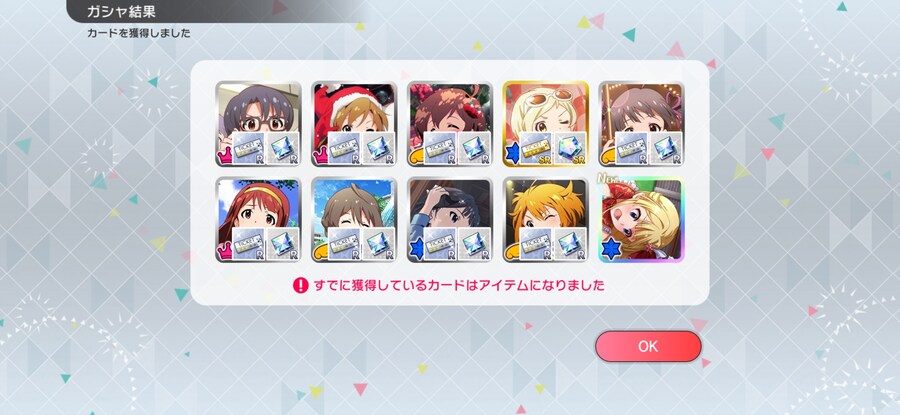Click the red exclamation notice icon
This screenshot has height=415, width=900.
coord(301,285)
